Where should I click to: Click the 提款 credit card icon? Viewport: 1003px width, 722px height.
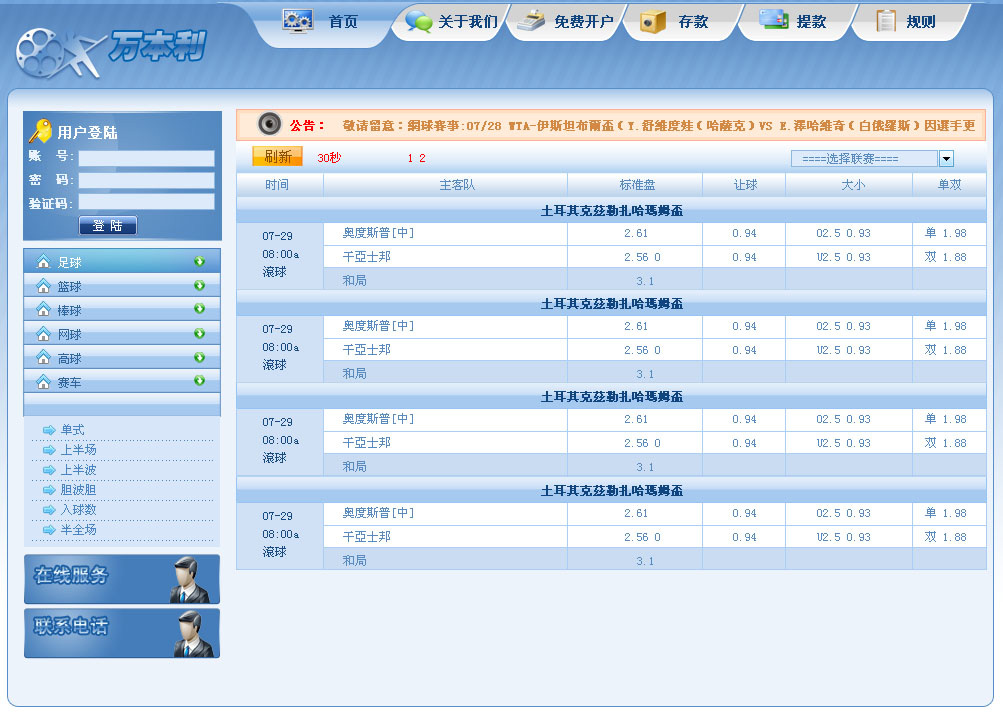point(774,19)
